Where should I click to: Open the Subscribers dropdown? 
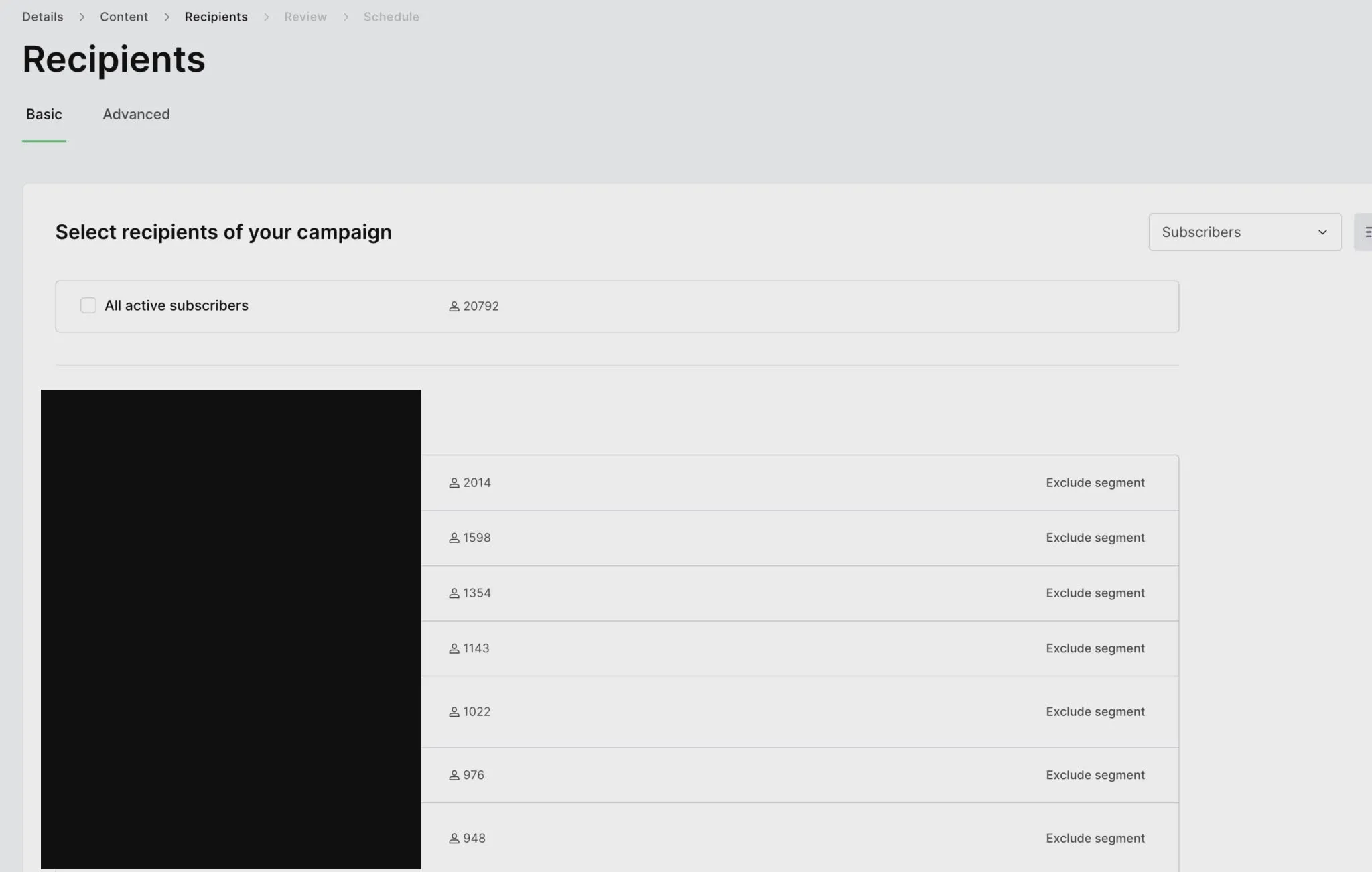click(1244, 232)
